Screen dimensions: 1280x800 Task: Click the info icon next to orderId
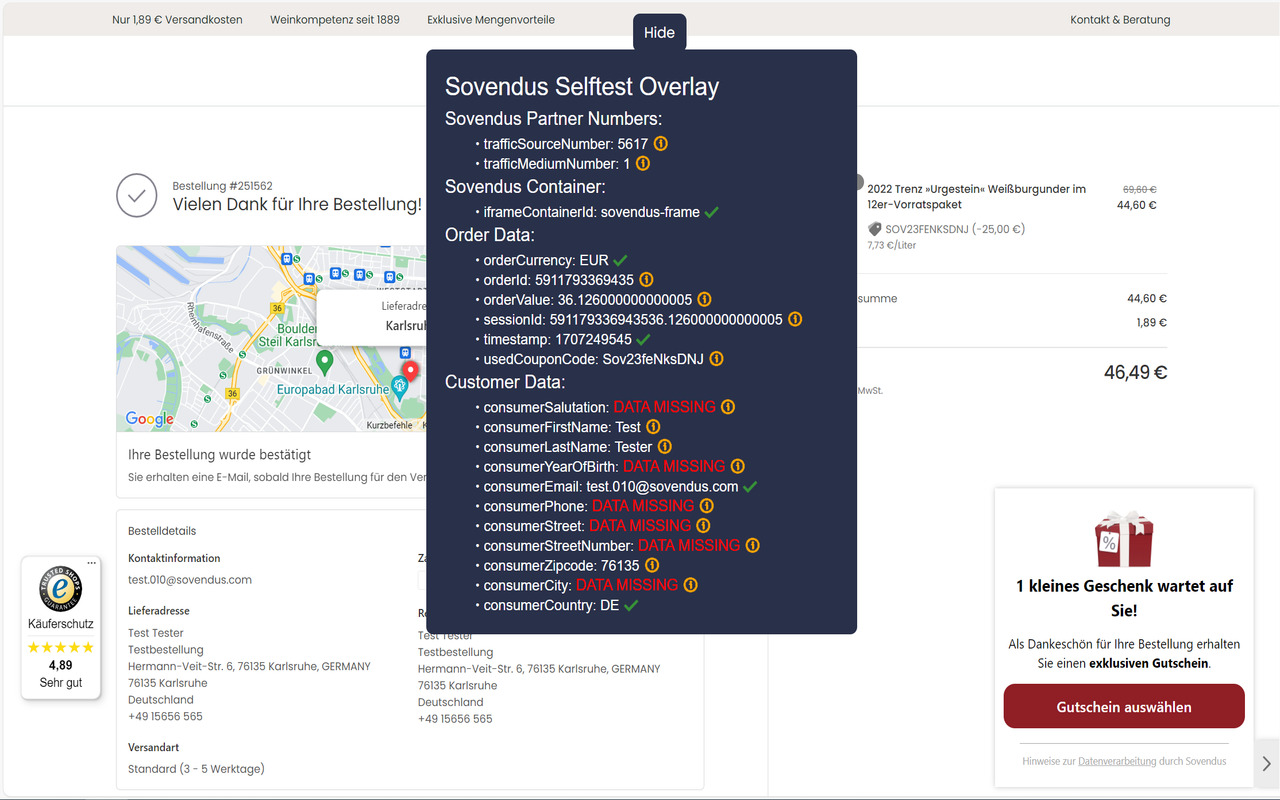tap(647, 279)
